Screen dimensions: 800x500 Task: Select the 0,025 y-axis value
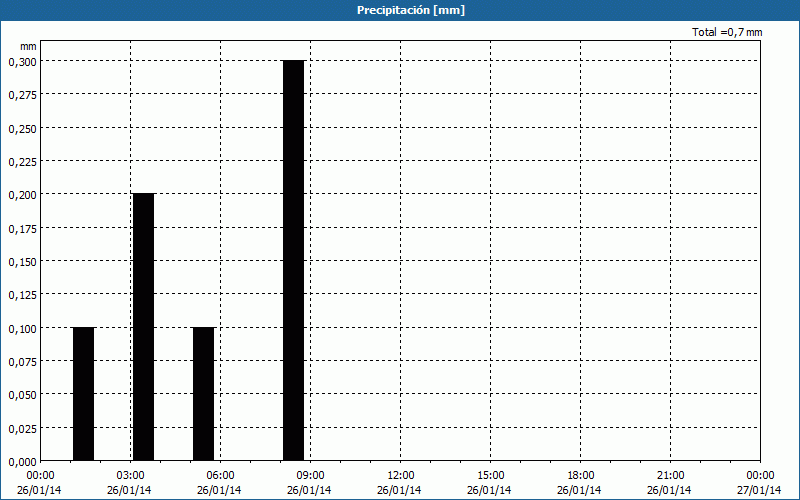coord(22,428)
